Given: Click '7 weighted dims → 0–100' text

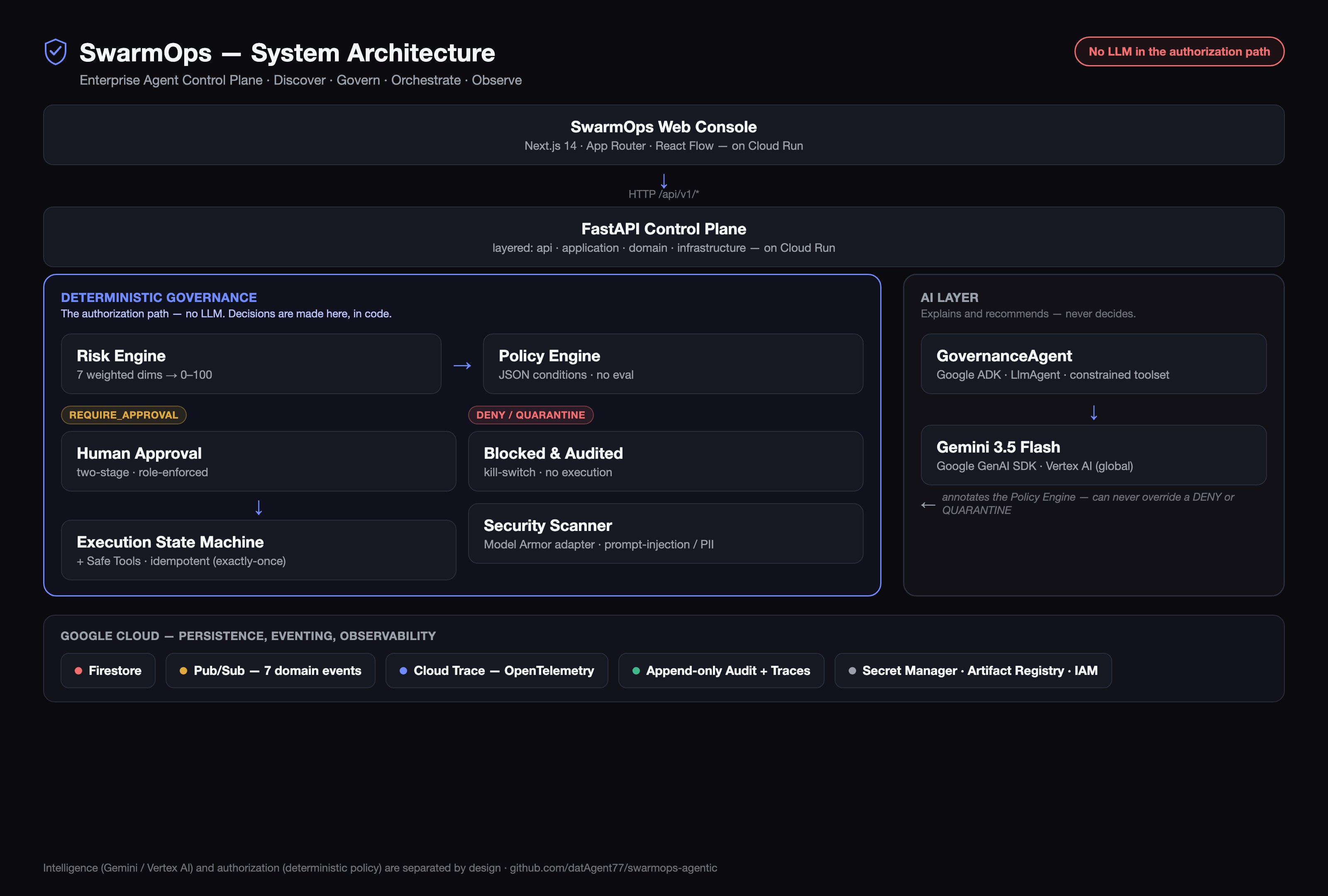Looking at the screenshot, I should (144, 375).
